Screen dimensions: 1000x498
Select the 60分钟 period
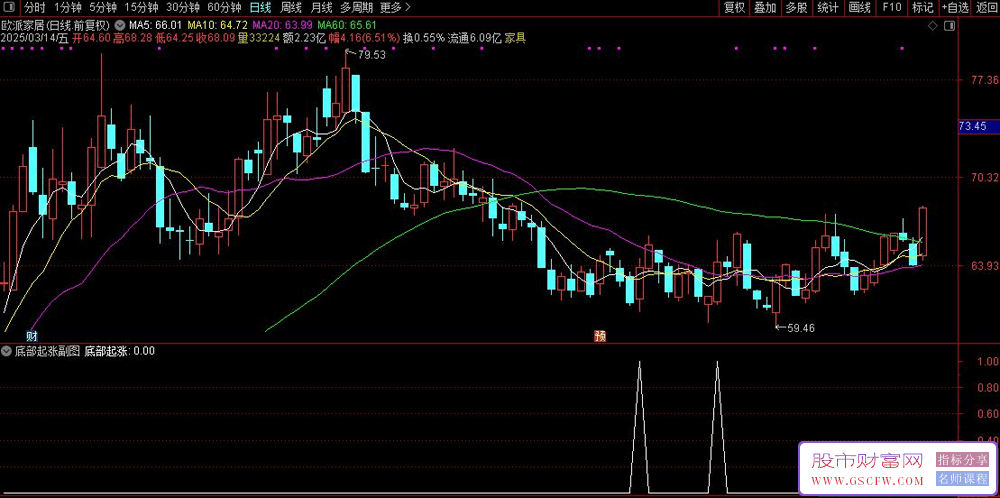point(224,8)
